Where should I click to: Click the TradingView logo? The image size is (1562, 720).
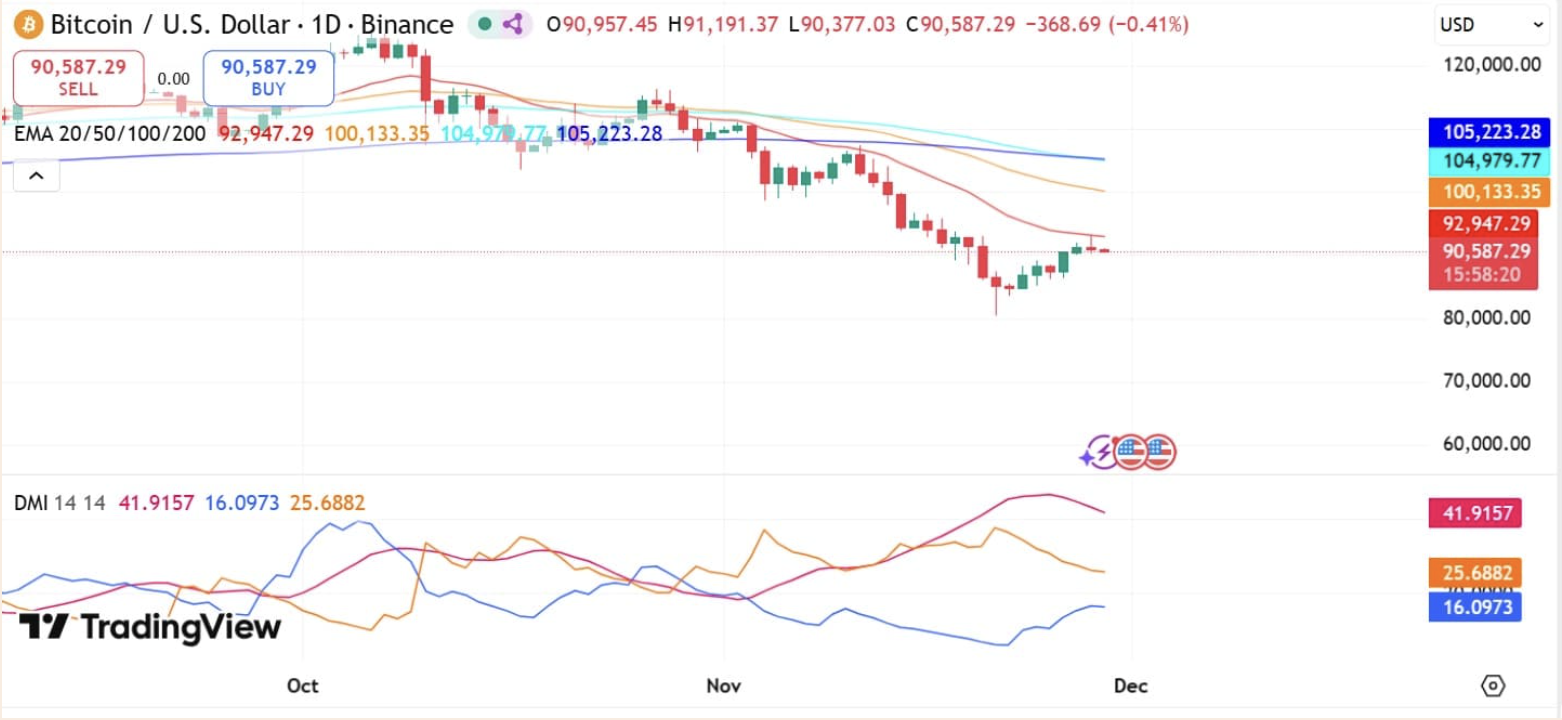click(150, 627)
